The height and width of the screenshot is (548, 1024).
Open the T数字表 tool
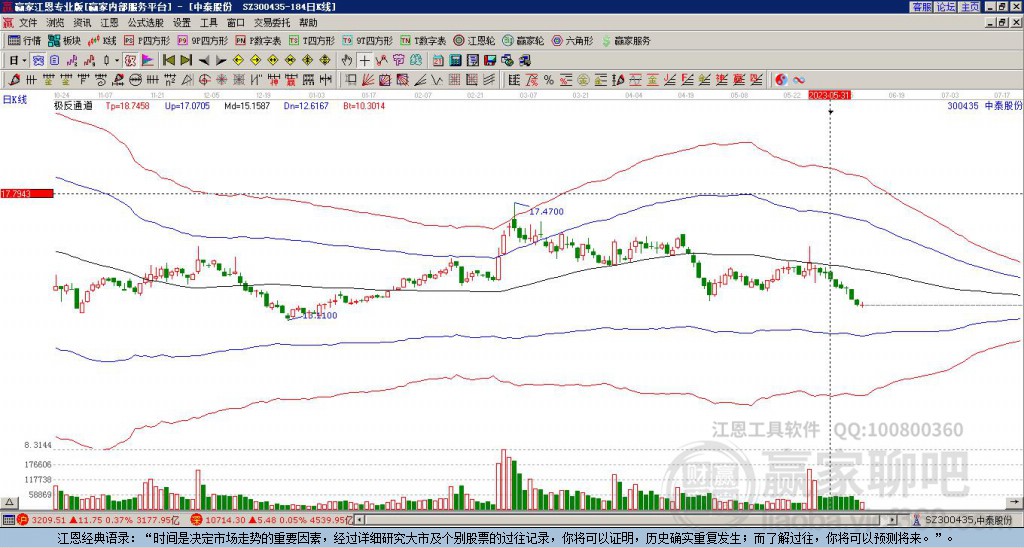(x=423, y=40)
